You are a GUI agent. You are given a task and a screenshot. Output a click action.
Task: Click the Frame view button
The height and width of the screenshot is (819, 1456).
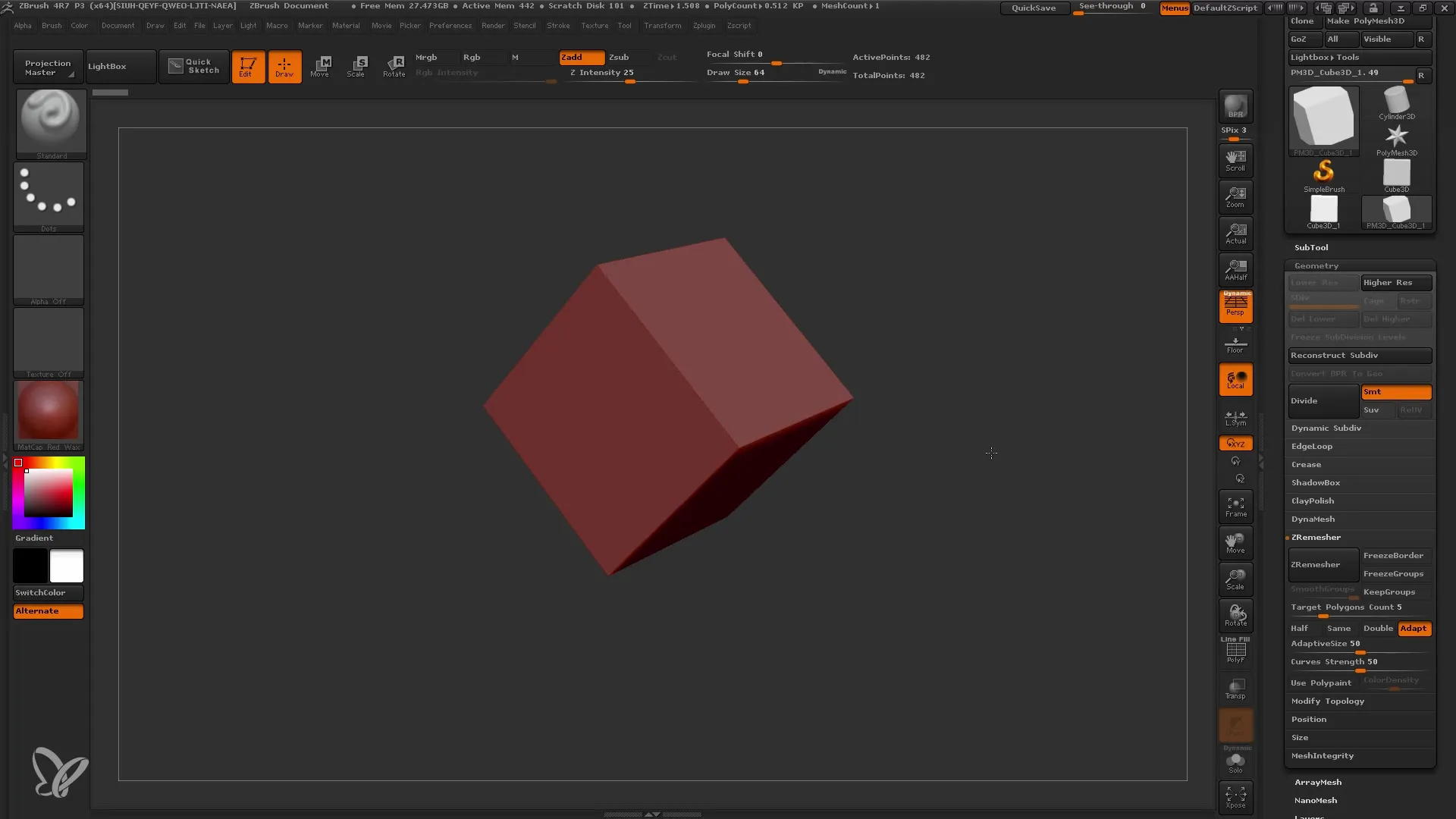coord(1236,507)
